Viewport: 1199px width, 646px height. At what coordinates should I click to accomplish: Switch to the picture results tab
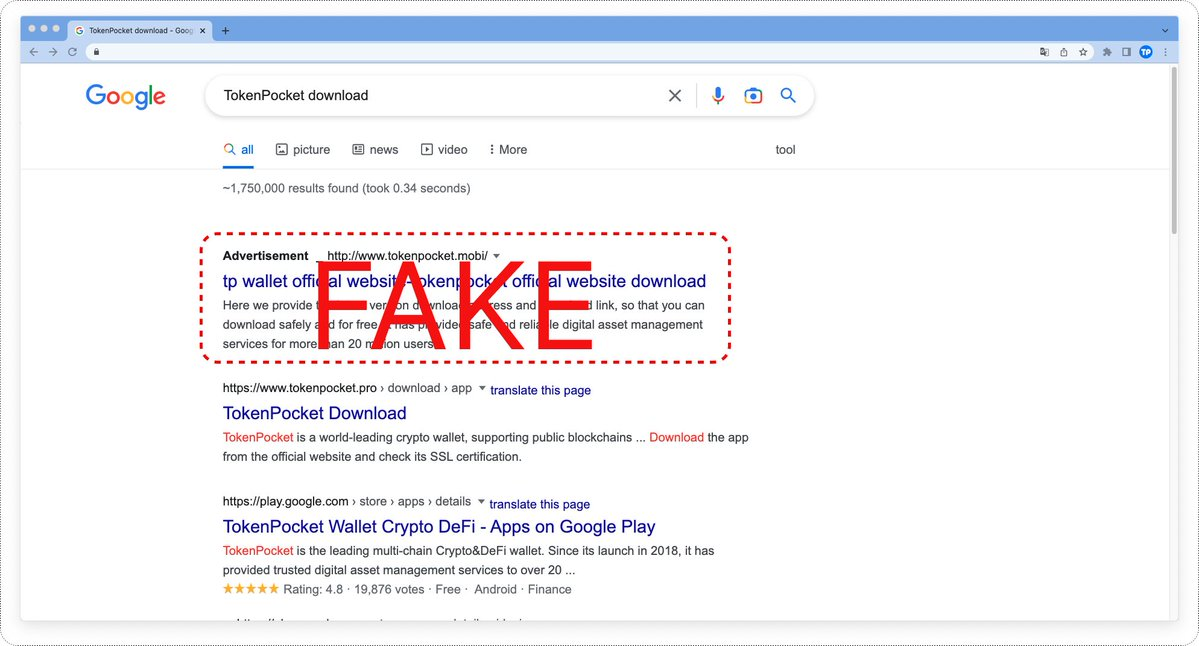coord(303,150)
